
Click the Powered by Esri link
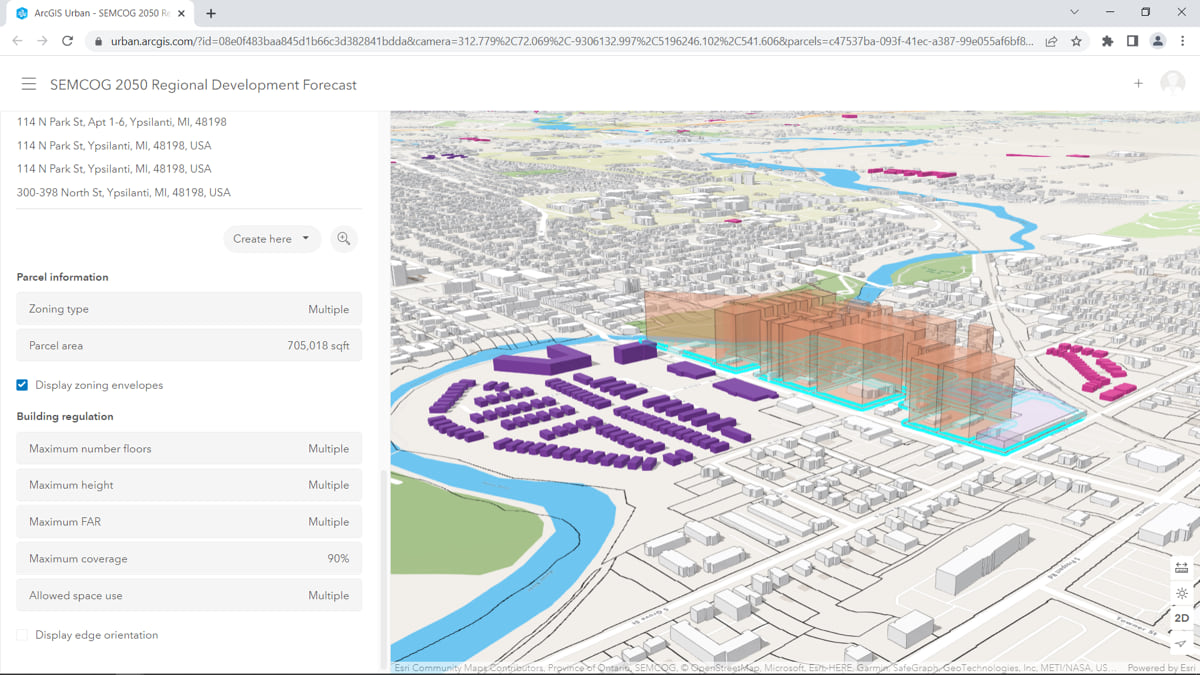(x=1160, y=668)
